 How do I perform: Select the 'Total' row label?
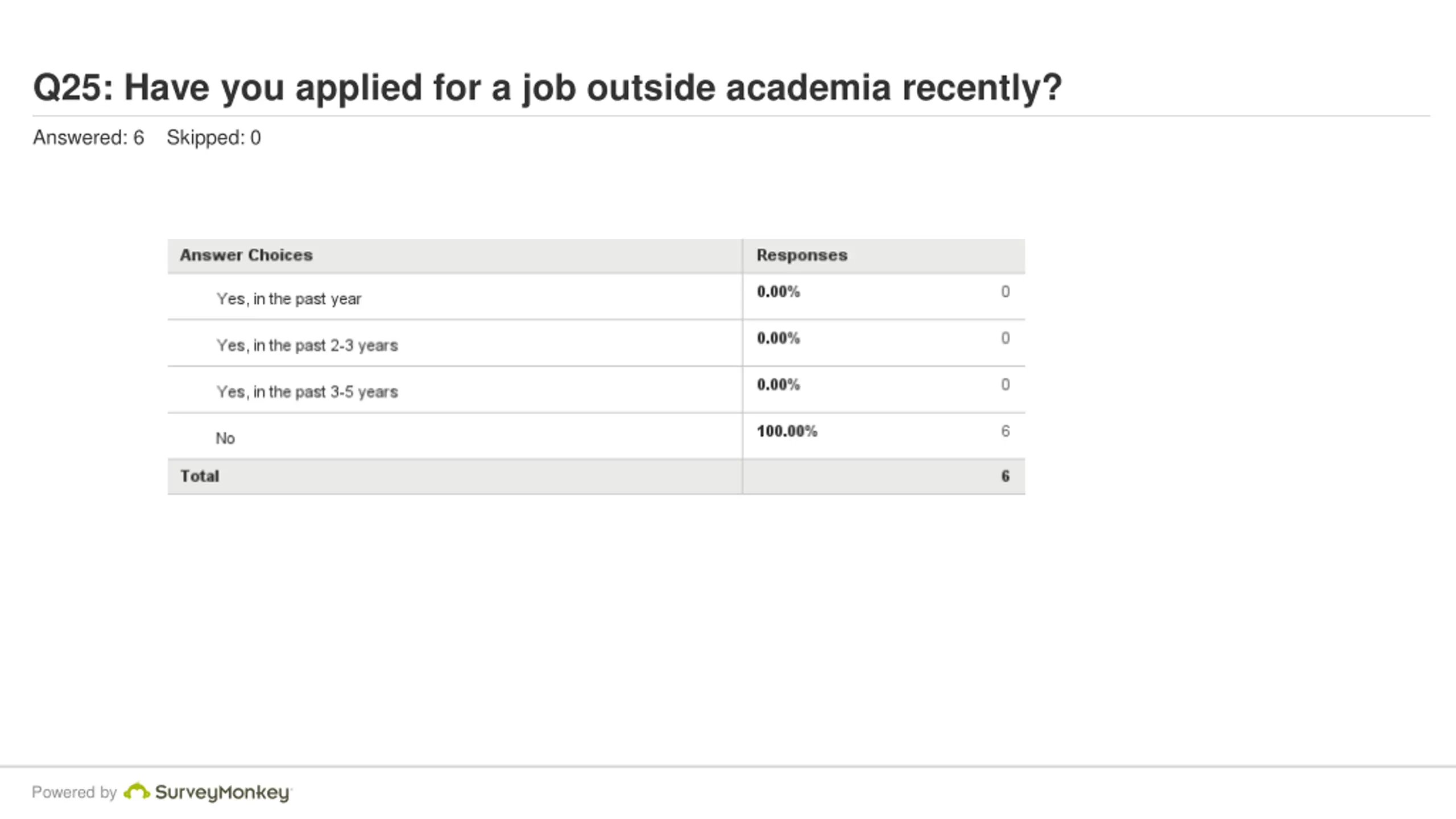pos(200,476)
